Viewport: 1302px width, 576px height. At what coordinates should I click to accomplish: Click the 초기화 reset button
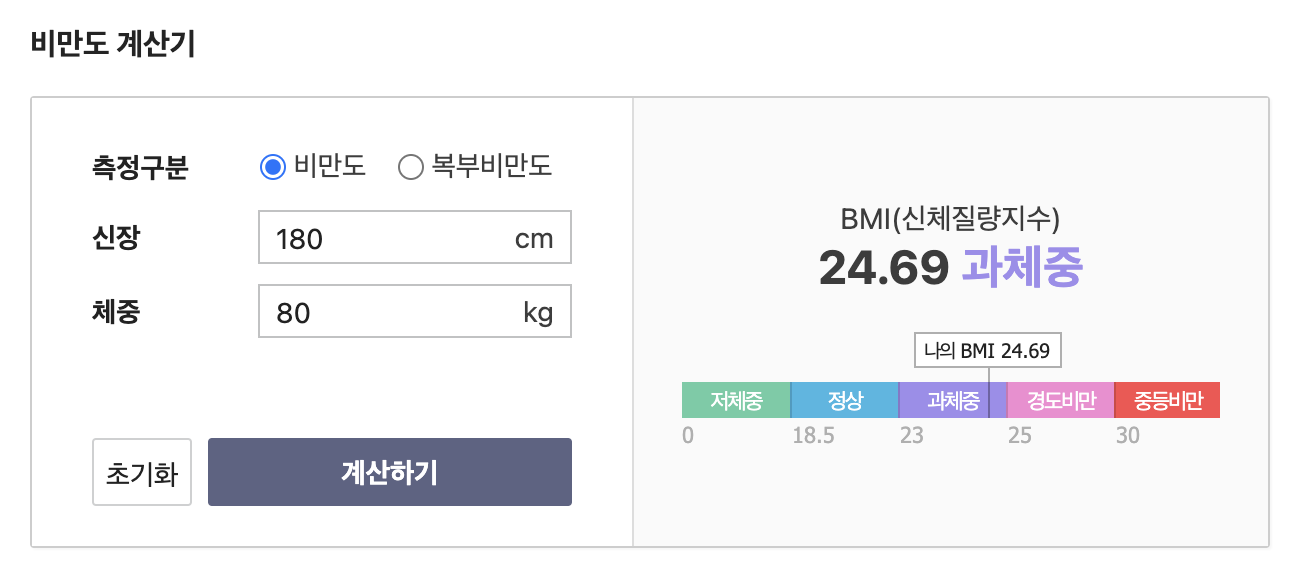click(141, 472)
